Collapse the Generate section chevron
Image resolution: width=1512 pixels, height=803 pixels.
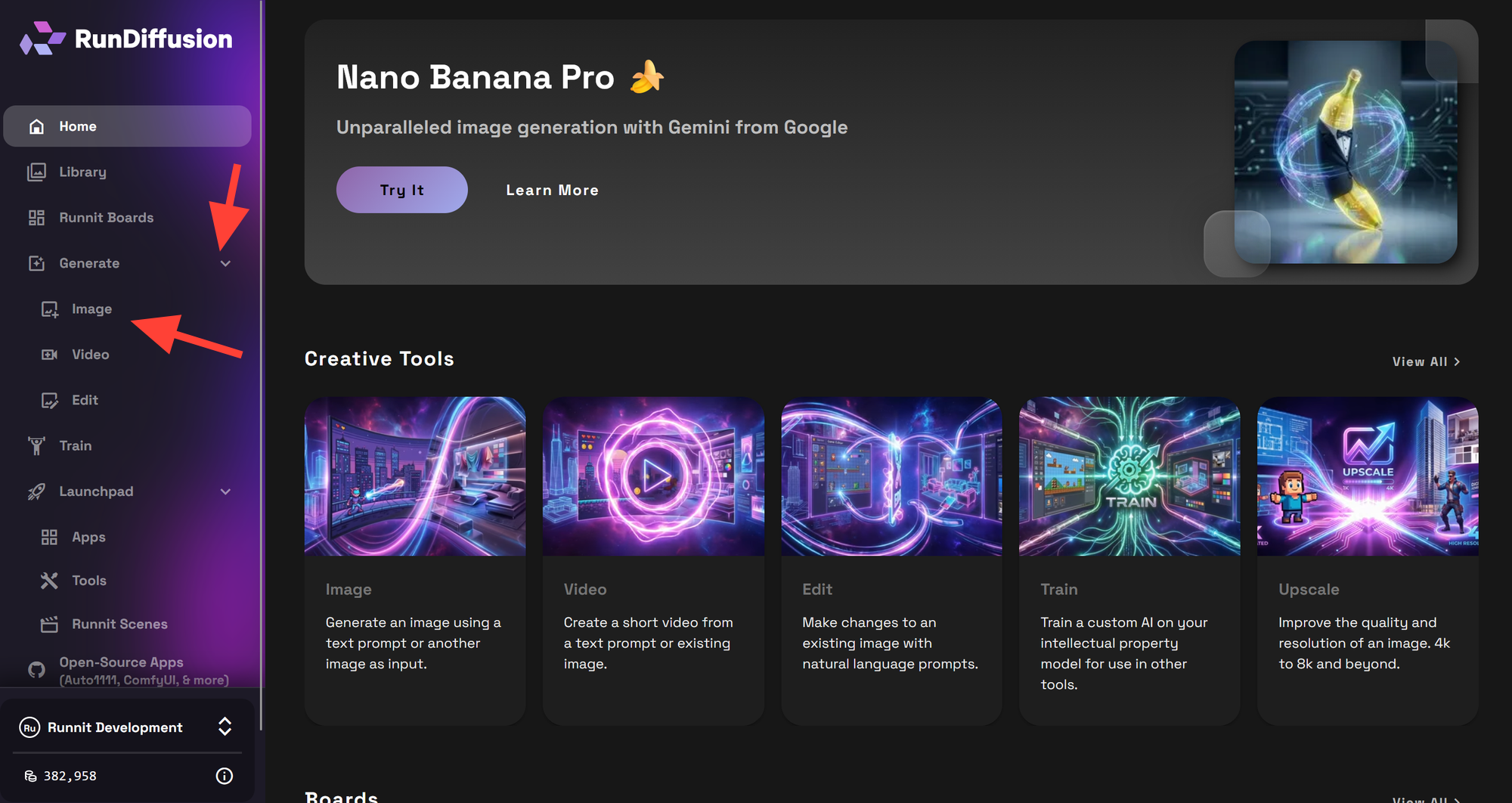225,263
